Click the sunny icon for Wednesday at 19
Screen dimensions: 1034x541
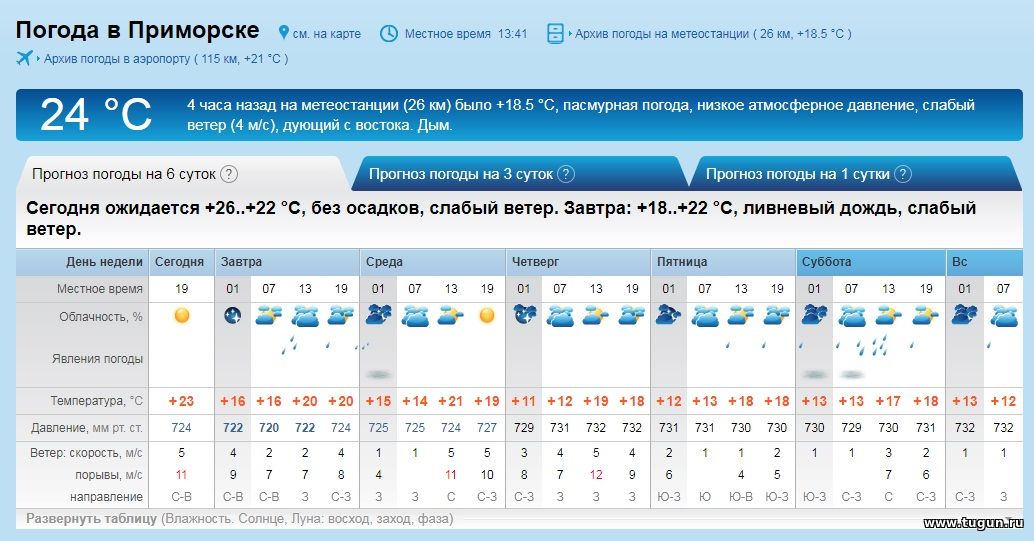[487, 315]
